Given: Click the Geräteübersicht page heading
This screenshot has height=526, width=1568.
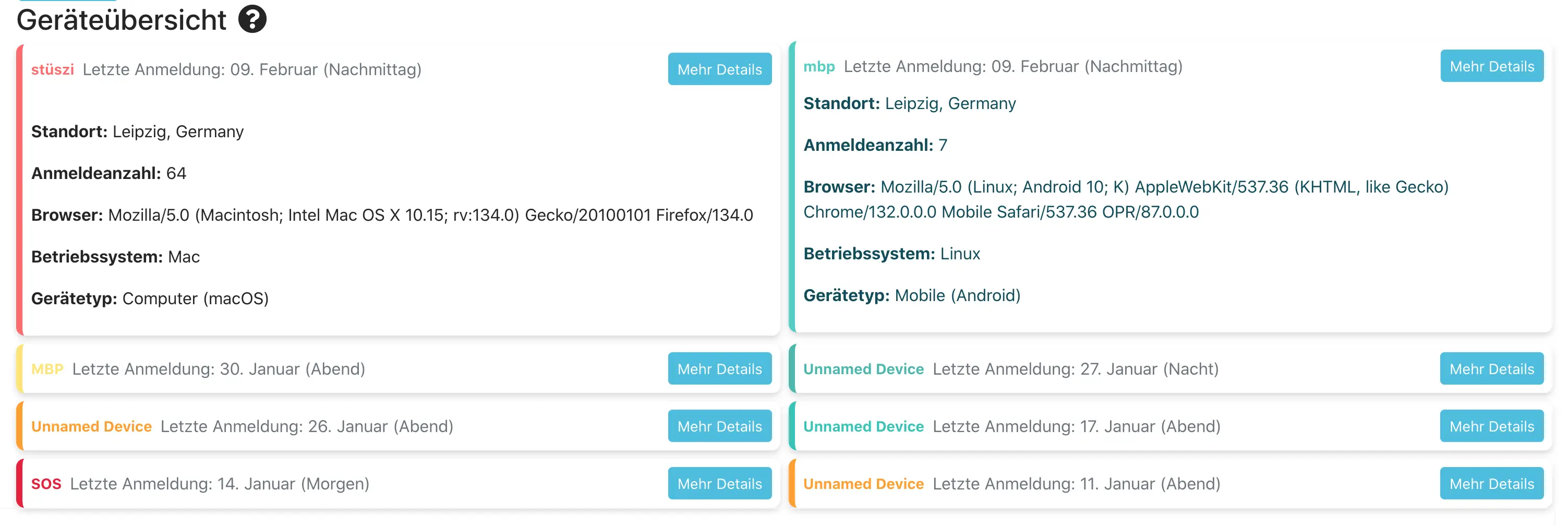Looking at the screenshot, I should (121, 20).
